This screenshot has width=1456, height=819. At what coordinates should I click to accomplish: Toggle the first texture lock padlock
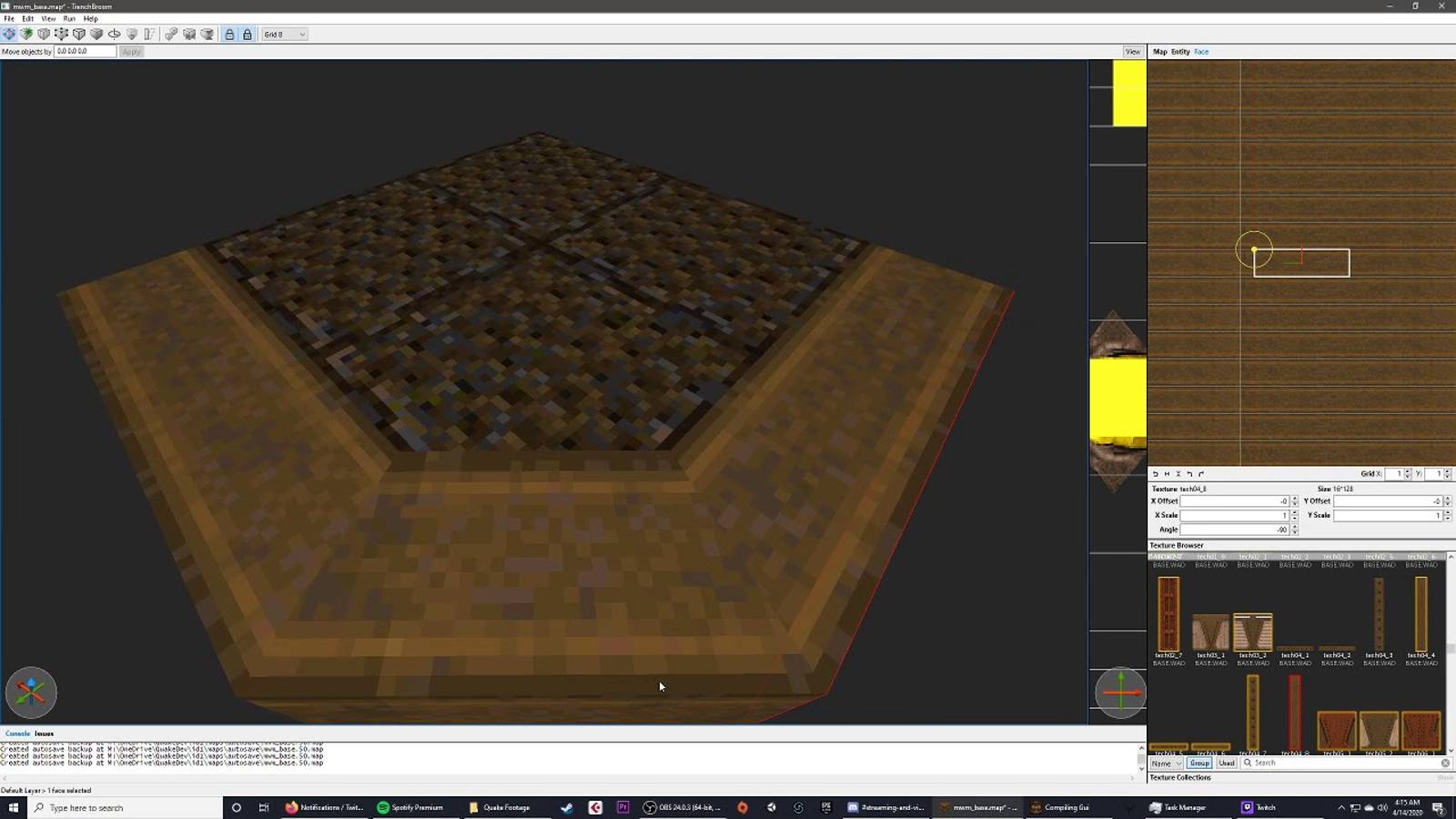[229, 35]
